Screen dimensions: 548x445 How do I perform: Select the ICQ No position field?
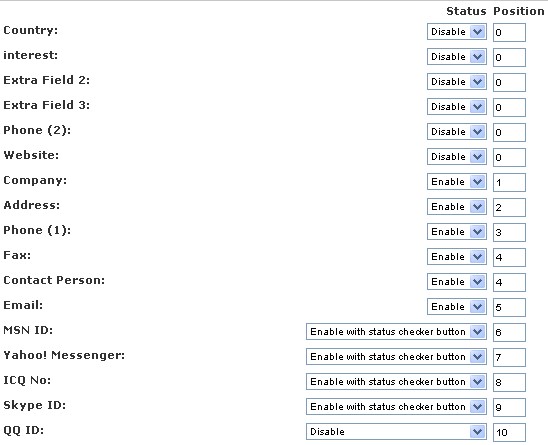pyautogui.click(x=509, y=382)
